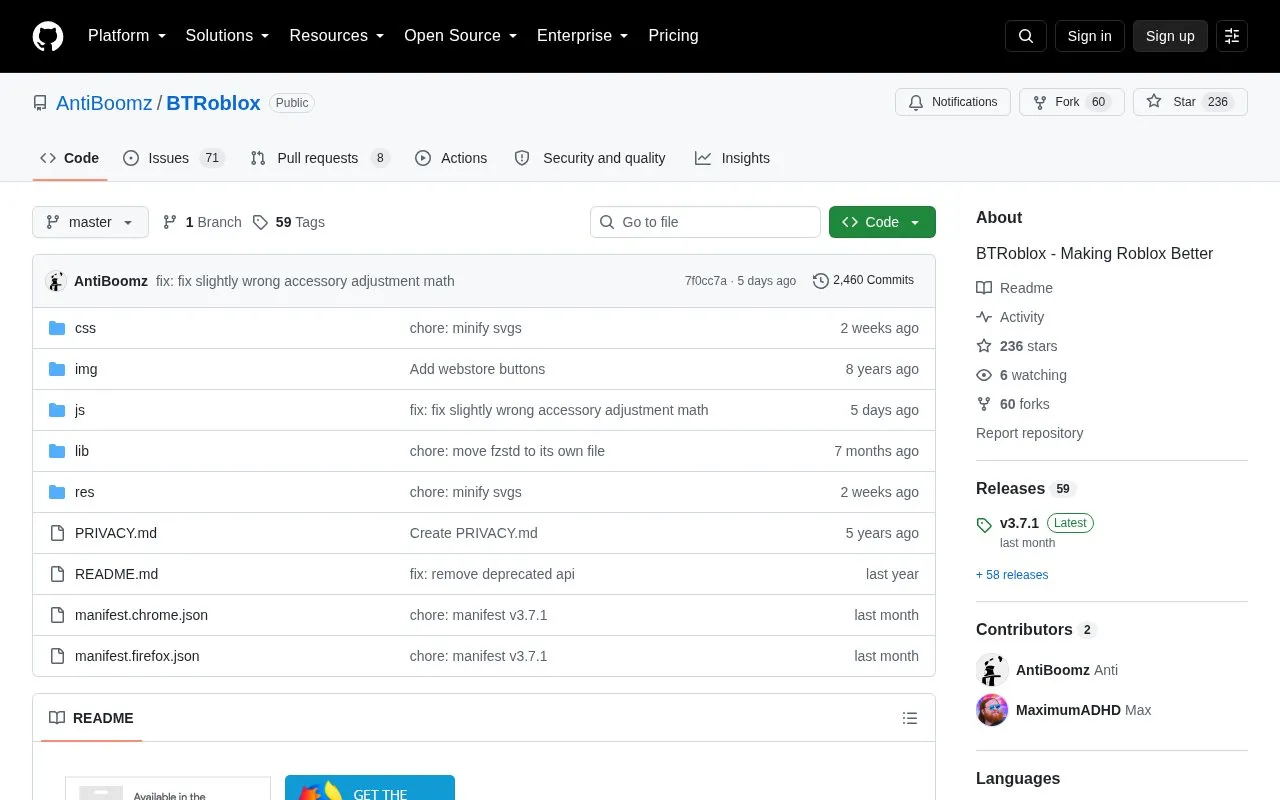Open the lib folder
Viewport: 1280px width, 800px height.
82,451
